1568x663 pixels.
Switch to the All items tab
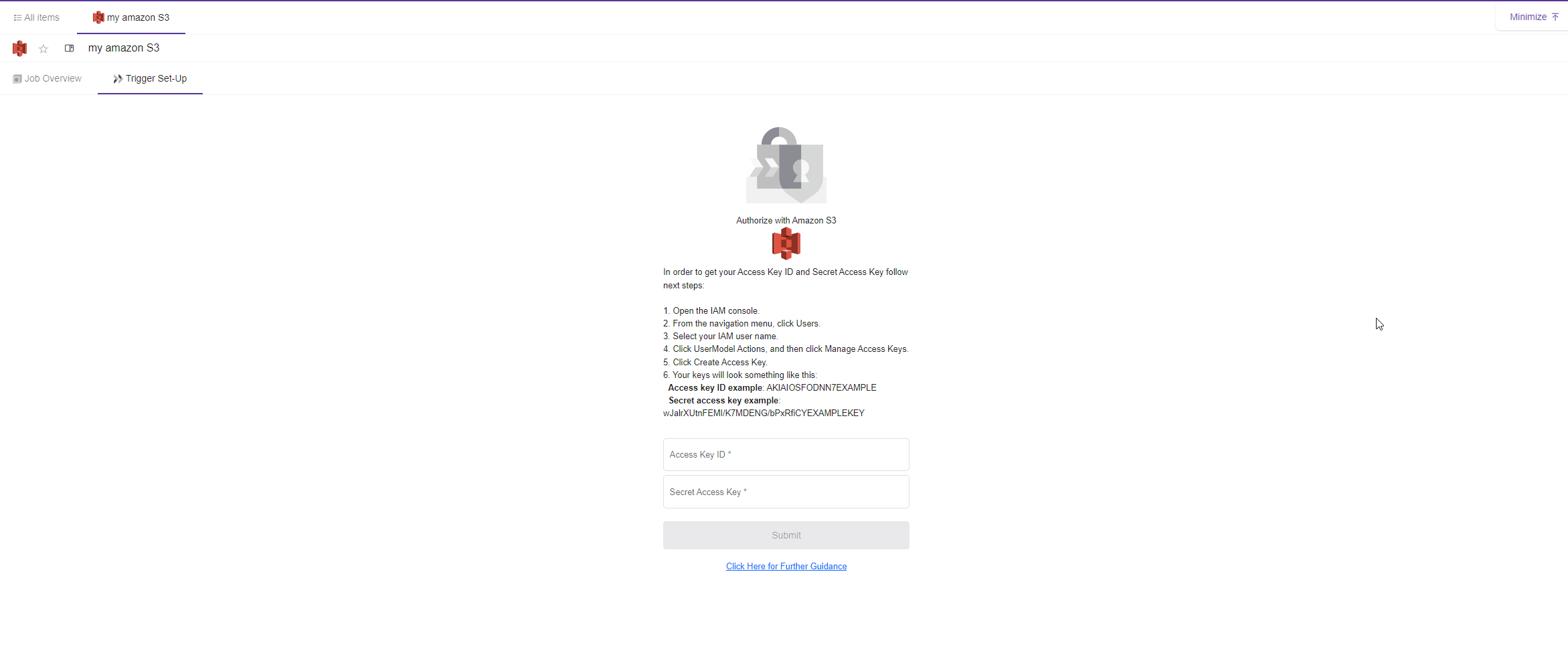[37, 17]
